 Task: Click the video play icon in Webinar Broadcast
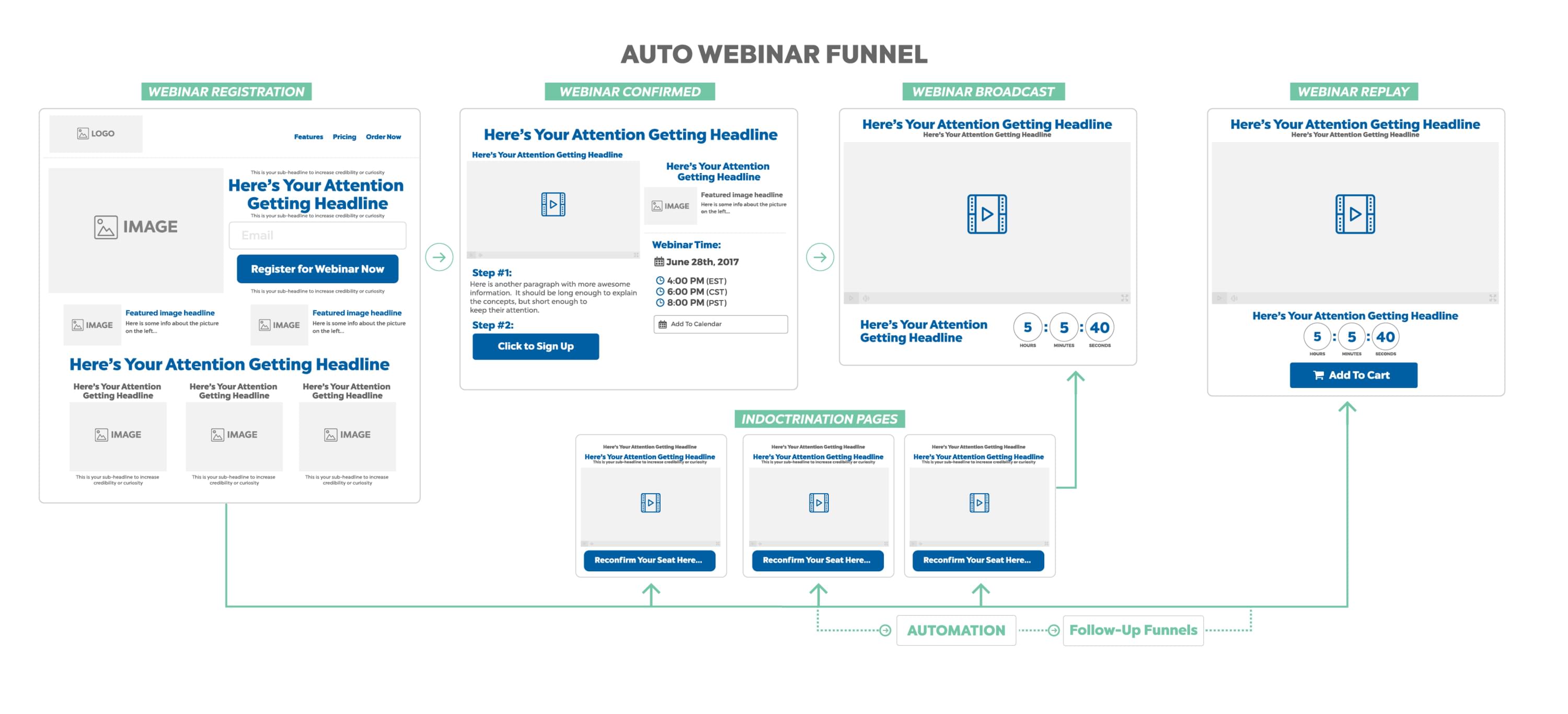coord(987,214)
